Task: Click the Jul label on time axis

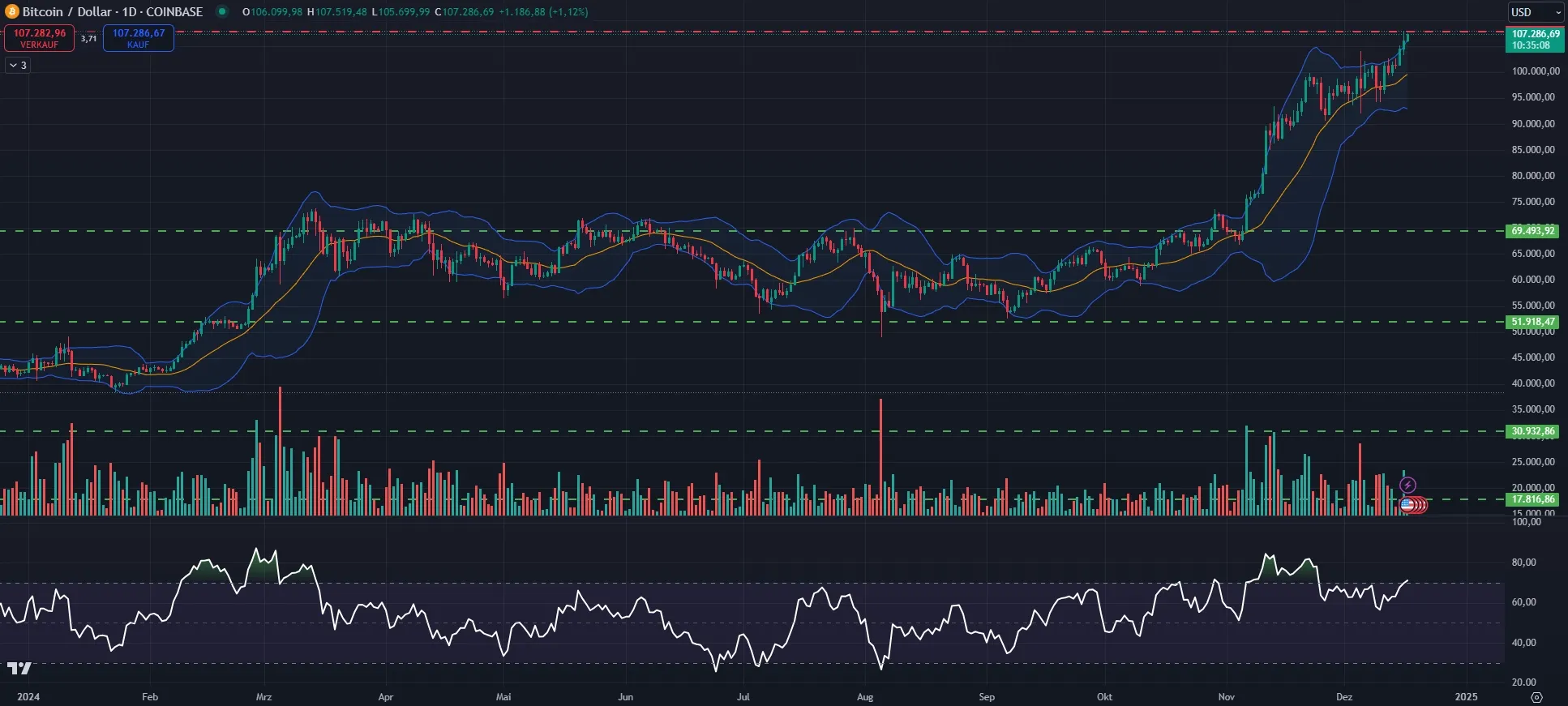Action: tap(743, 697)
